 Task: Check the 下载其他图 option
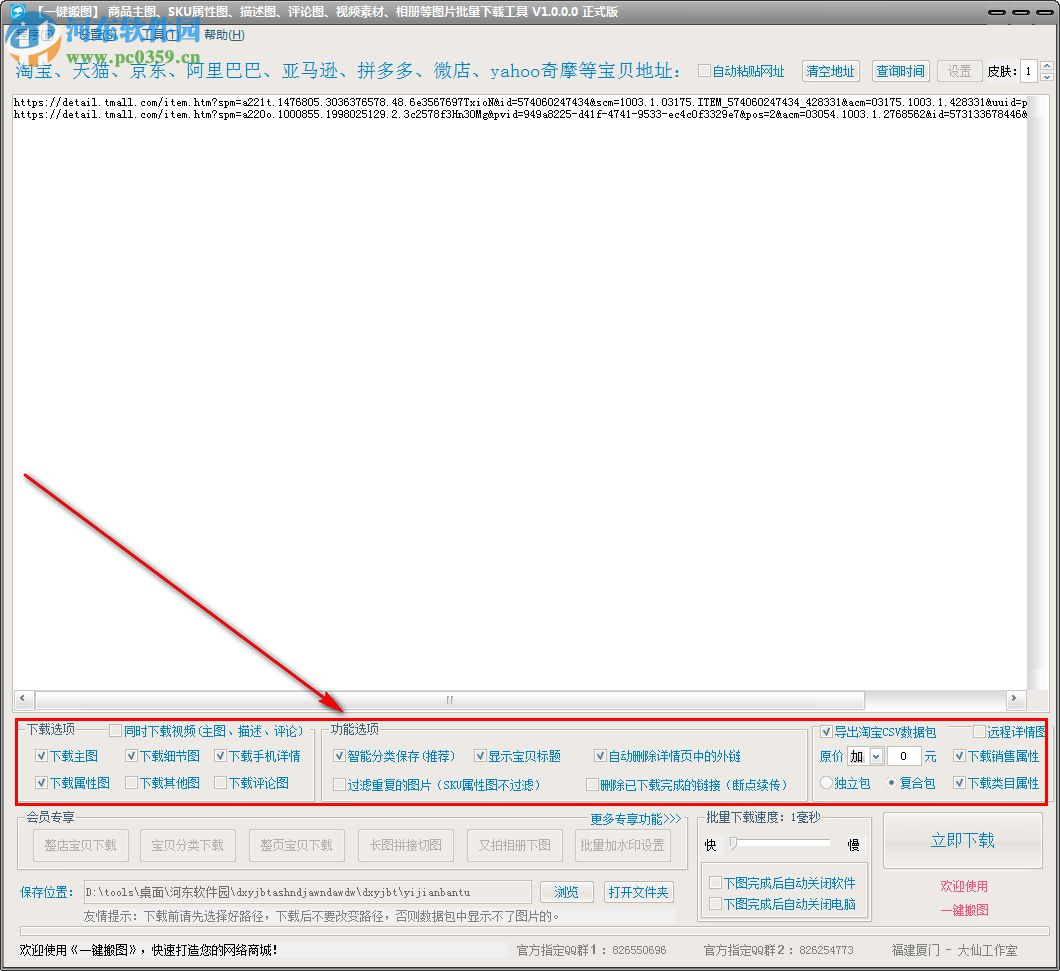tap(131, 783)
